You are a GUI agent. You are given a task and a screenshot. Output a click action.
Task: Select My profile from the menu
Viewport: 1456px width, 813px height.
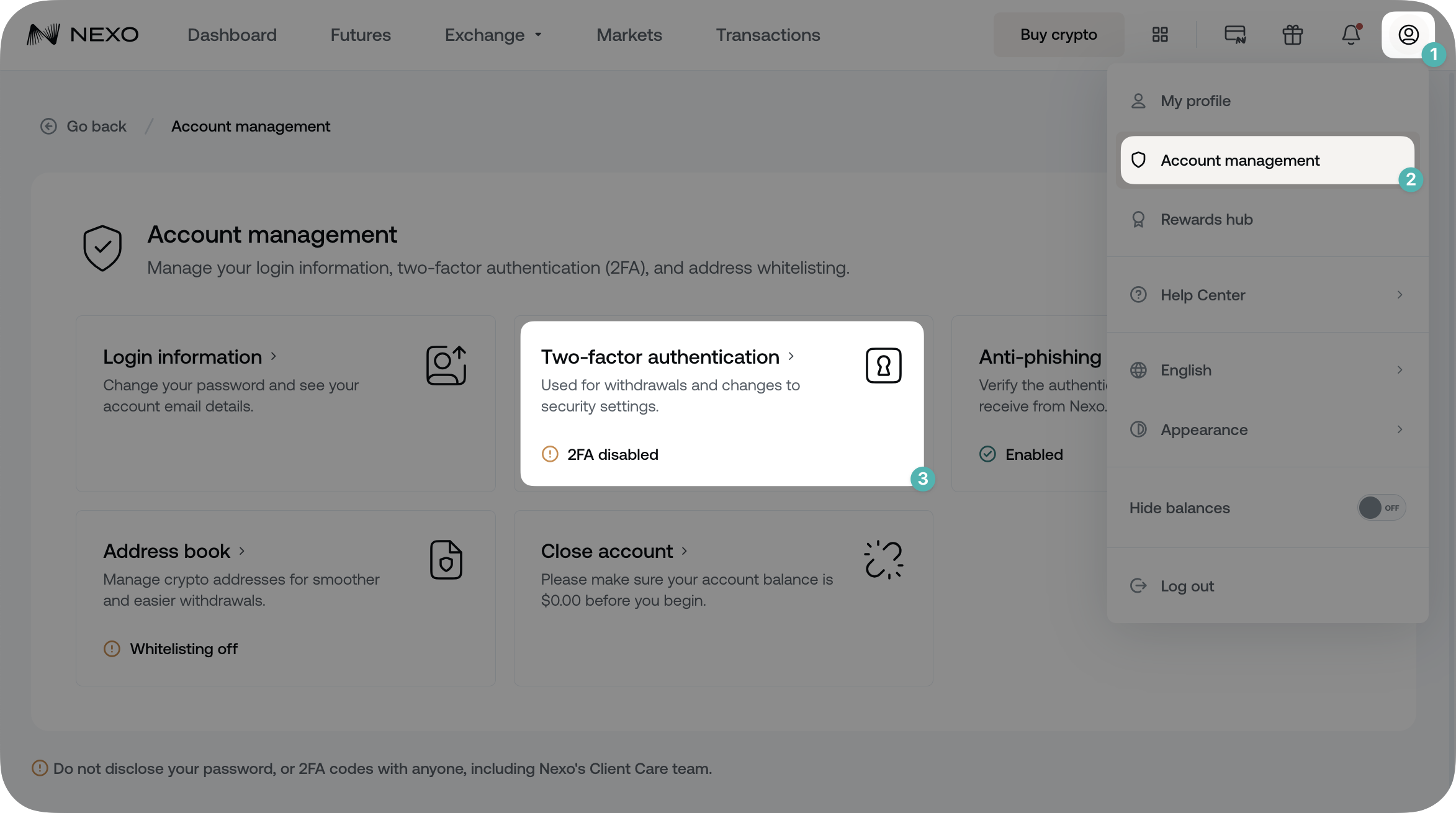click(x=1195, y=100)
